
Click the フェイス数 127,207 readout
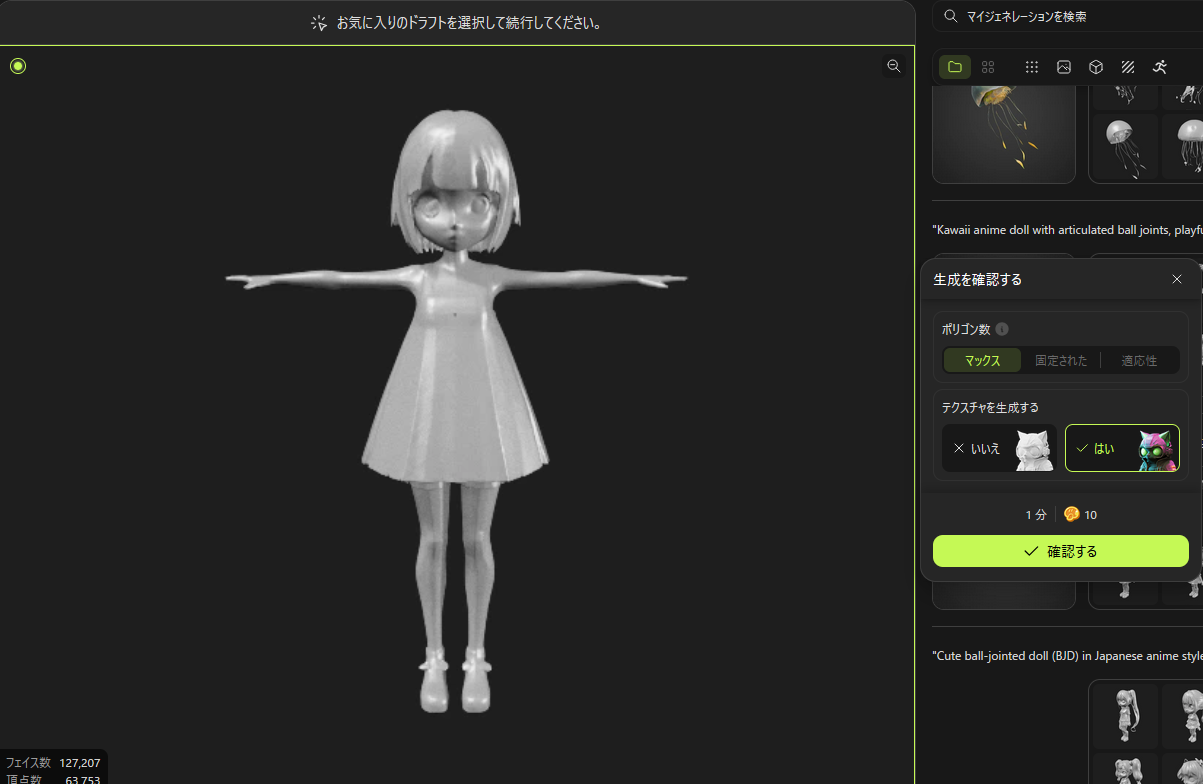pos(53,762)
